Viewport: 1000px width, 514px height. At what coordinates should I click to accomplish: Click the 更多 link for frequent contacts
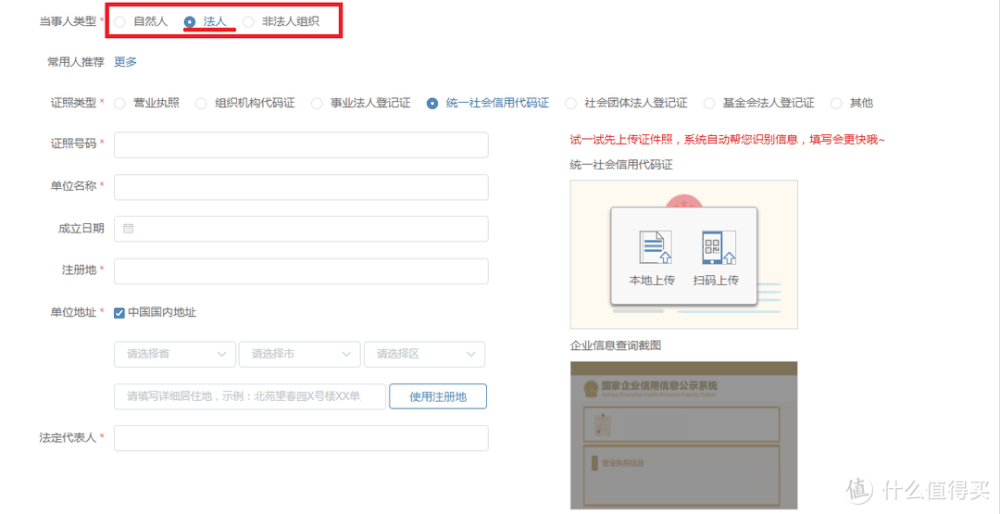click(125, 62)
